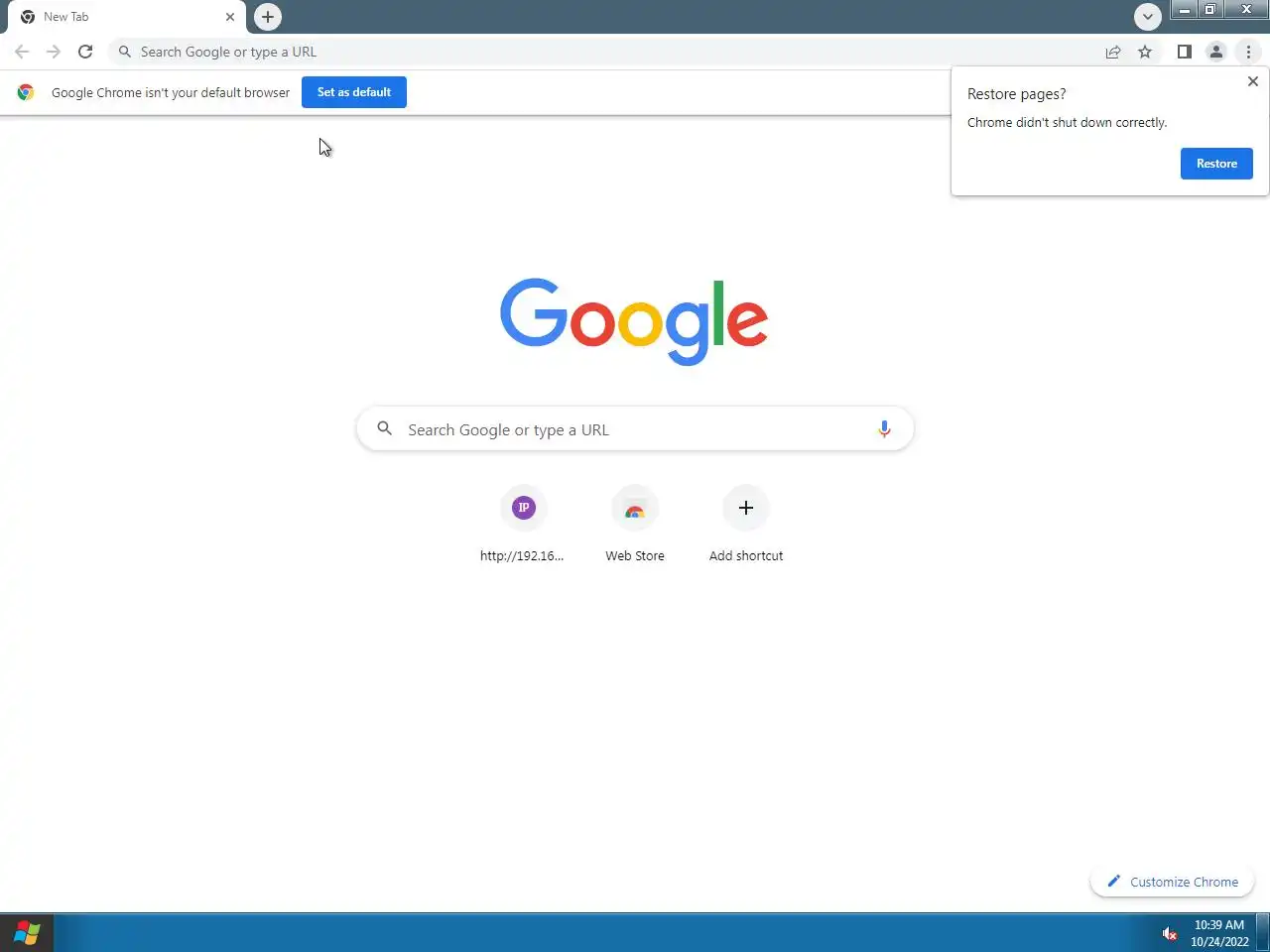Click Show desktop strip on taskbar

1263,933
